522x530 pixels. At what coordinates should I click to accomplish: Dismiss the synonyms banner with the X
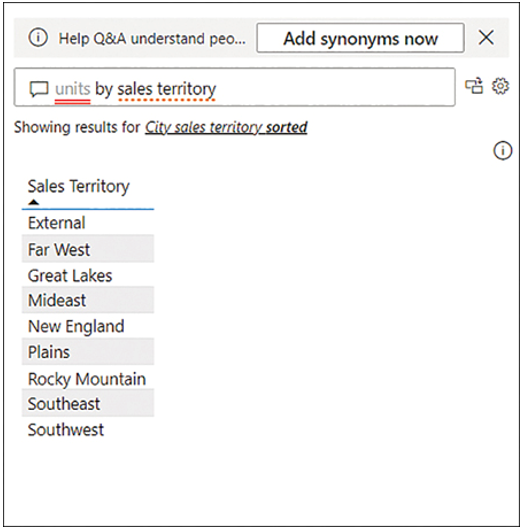(486, 38)
